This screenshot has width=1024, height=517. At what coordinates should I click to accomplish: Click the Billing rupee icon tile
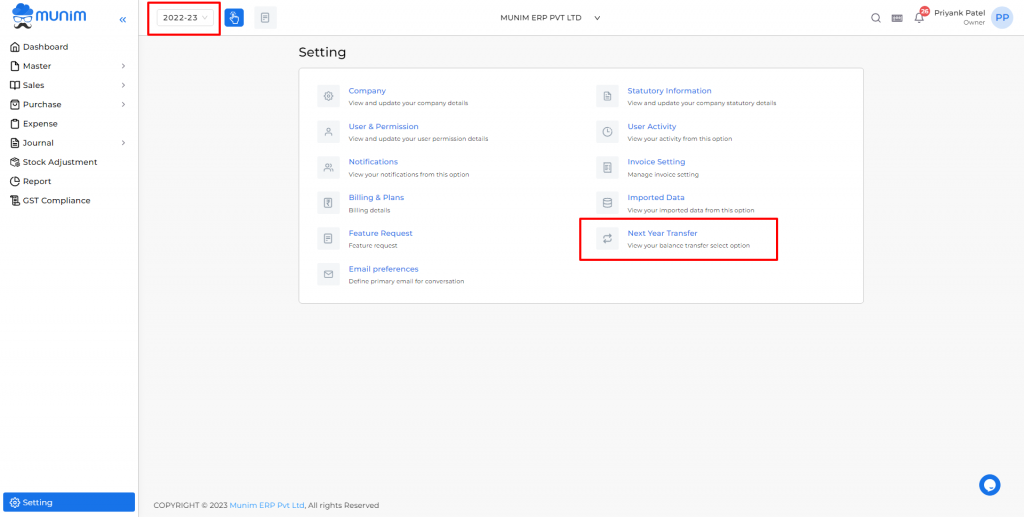tap(328, 203)
